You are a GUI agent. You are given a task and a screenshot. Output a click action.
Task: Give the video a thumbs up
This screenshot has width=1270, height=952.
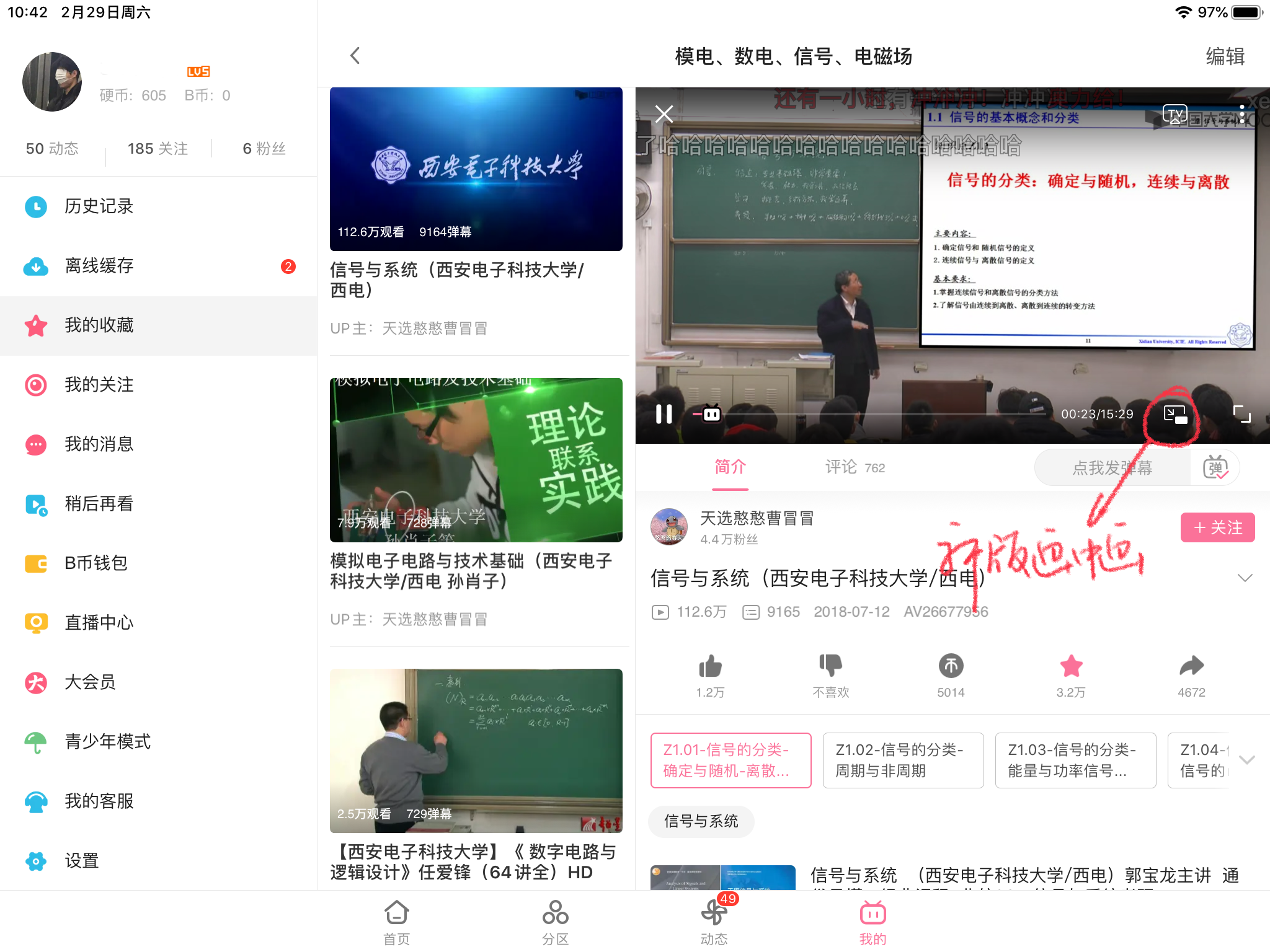(x=710, y=667)
